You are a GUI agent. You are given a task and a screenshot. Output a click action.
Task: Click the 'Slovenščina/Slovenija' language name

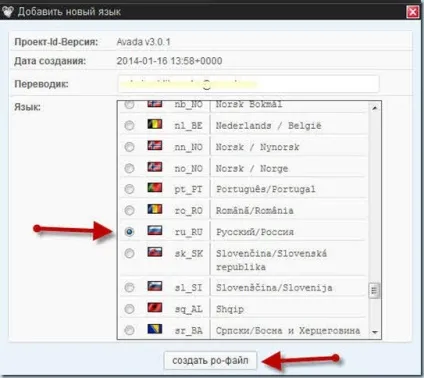click(x=274, y=288)
